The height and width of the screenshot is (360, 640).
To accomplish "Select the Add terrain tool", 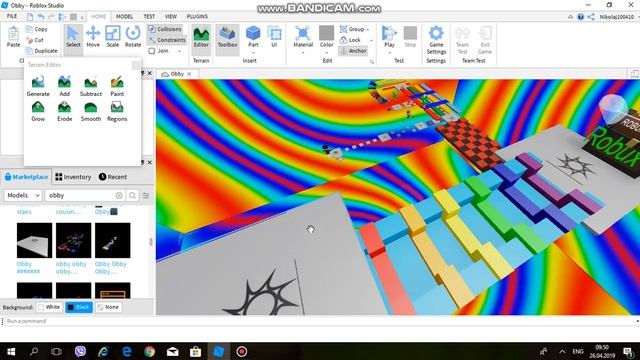I will (64, 86).
